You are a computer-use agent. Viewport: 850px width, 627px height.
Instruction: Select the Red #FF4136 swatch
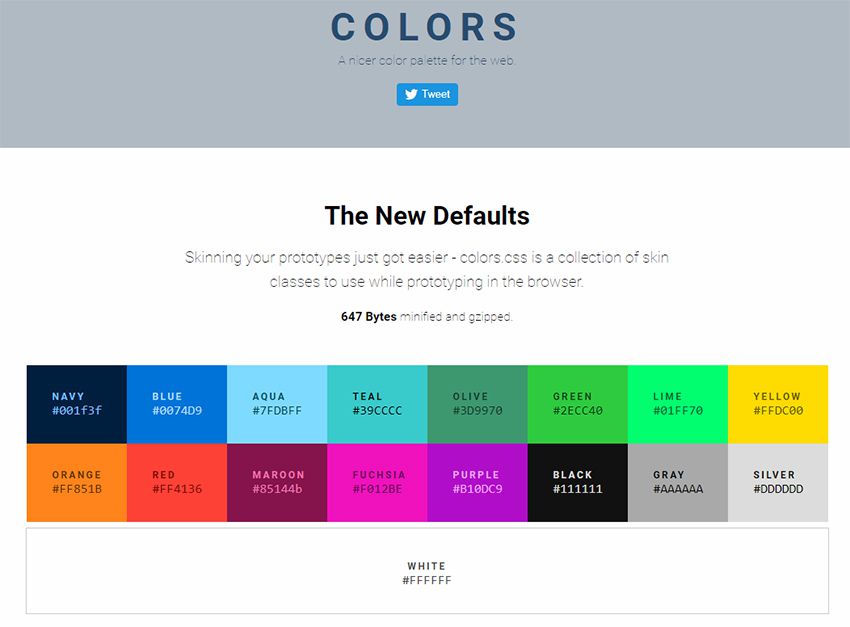(x=177, y=482)
